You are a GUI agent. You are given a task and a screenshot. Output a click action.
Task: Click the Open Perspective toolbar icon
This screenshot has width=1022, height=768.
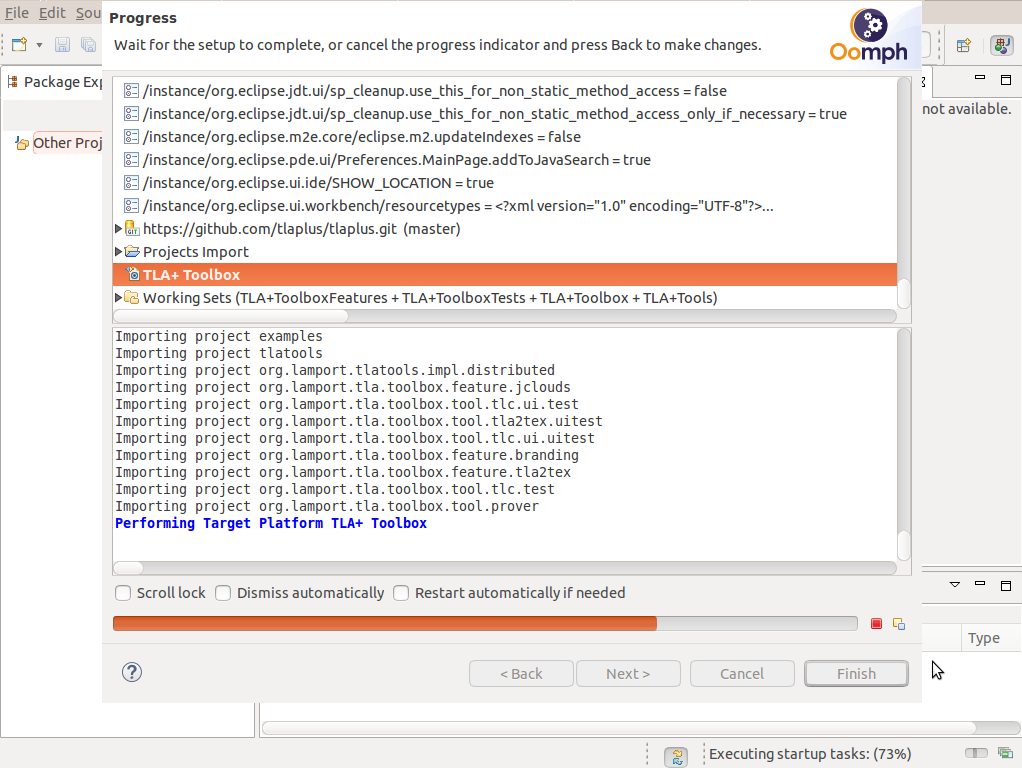[963, 45]
